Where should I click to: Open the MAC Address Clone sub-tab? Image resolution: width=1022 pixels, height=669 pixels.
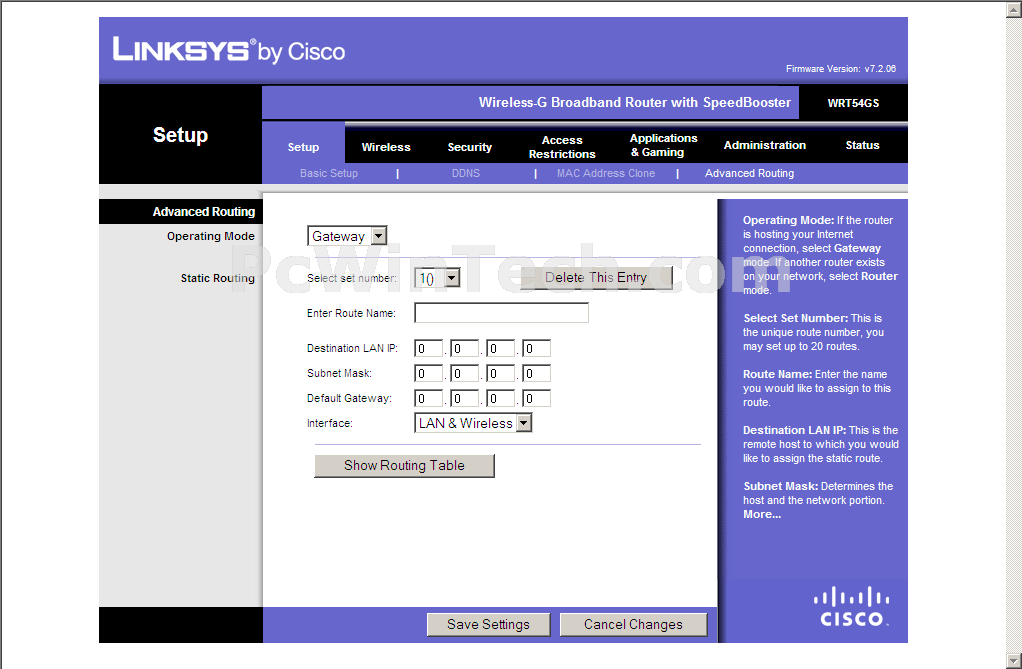pos(605,174)
